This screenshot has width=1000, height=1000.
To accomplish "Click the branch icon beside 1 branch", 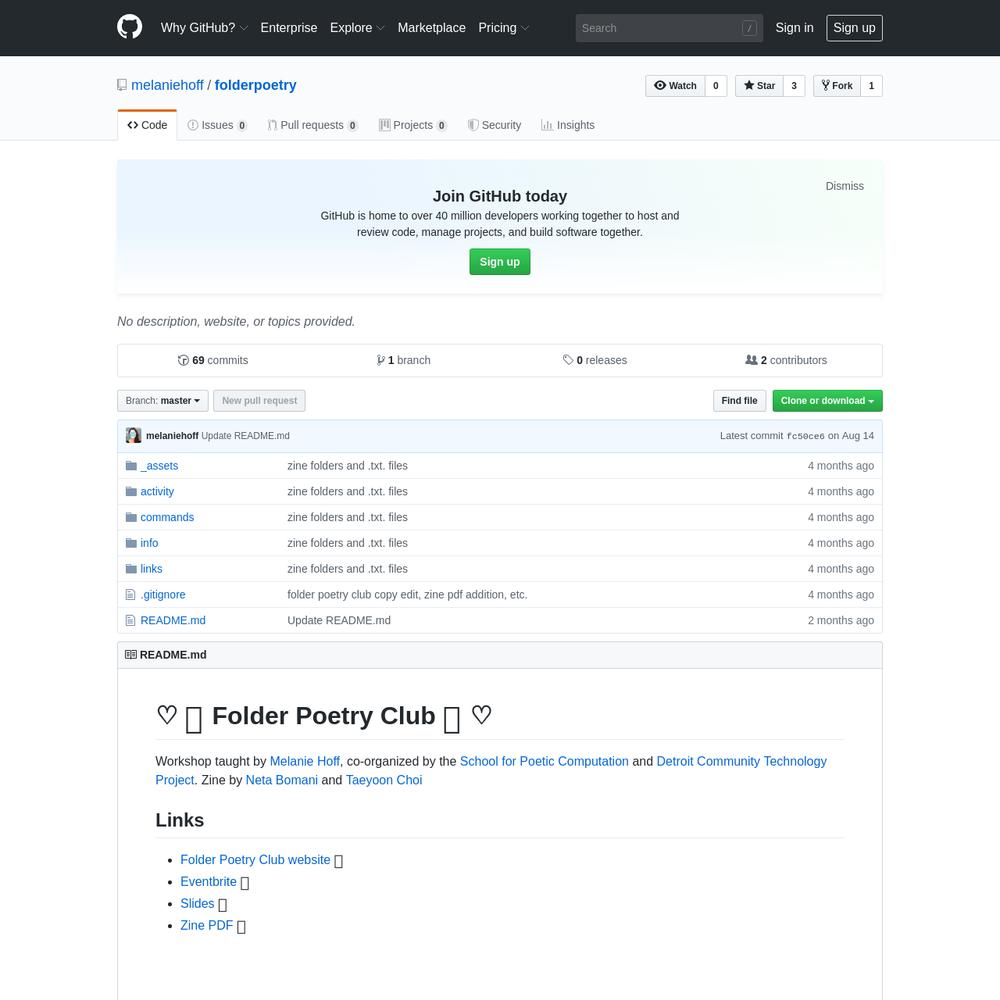I will click(x=381, y=360).
